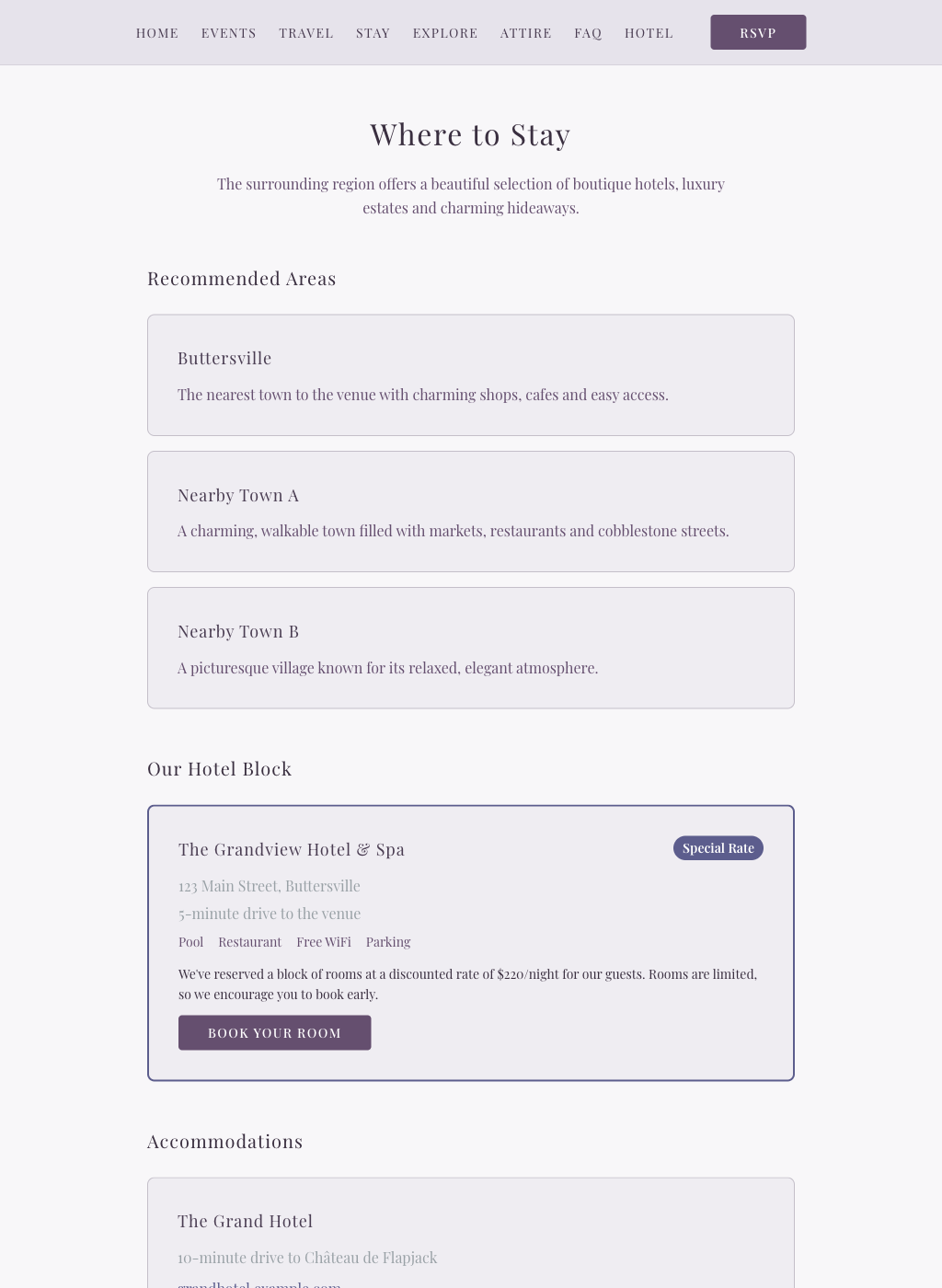942x1288 pixels.
Task: Select the Nearby Town B card
Action: tap(470, 648)
